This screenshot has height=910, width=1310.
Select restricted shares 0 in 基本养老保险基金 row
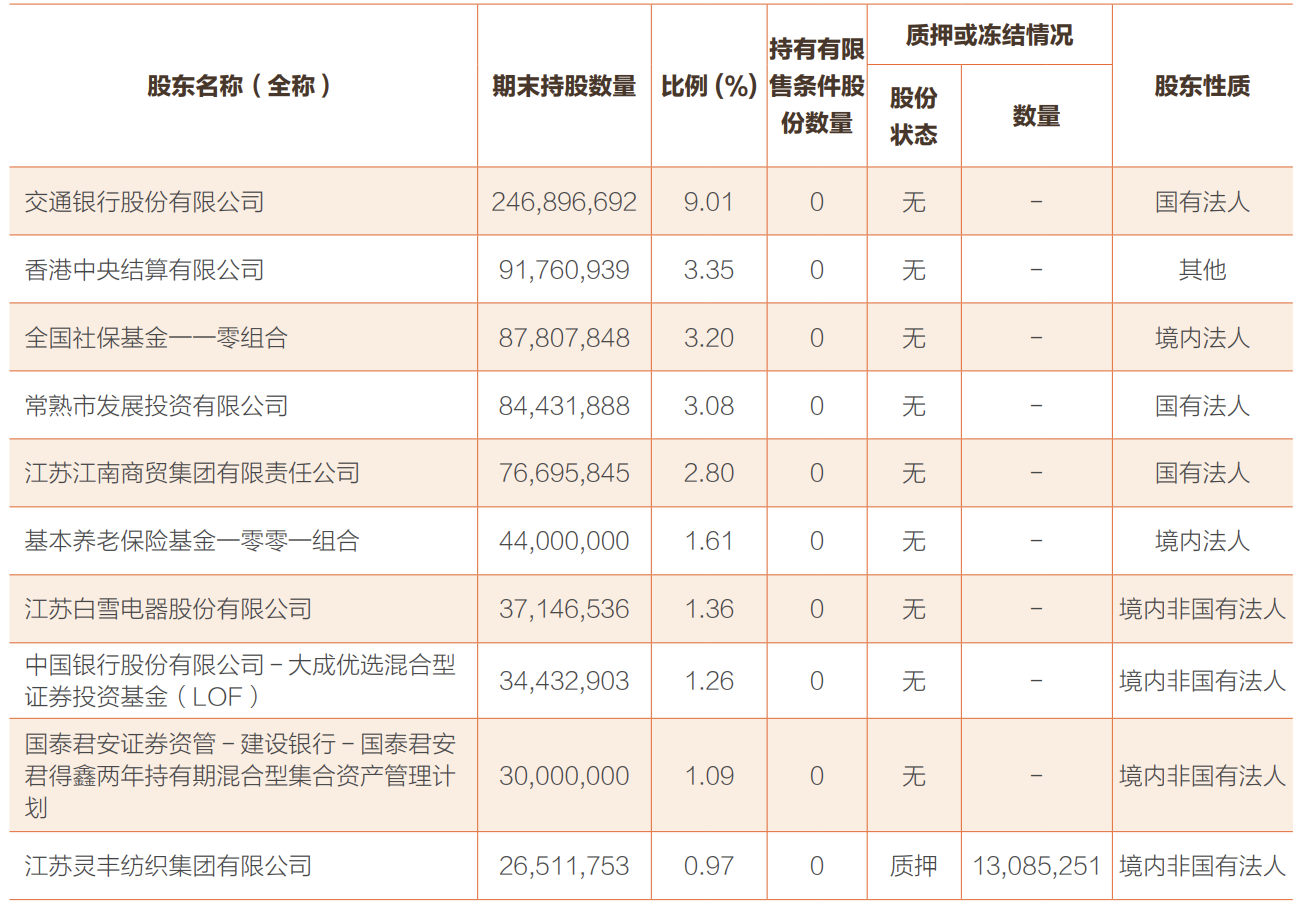coord(817,541)
